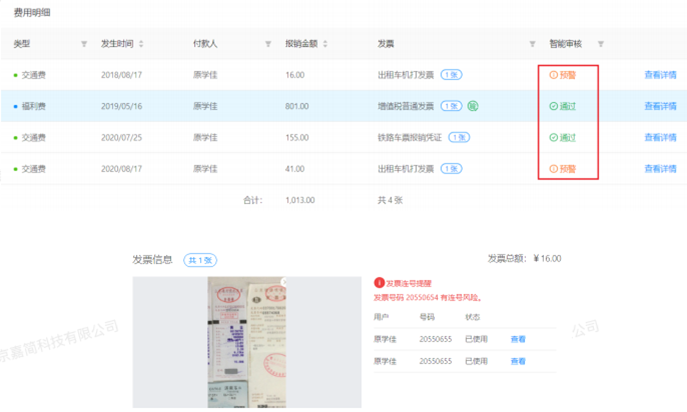
Task: Sort by the 发生时间 column arrows
Action: pyautogui.click(x=141, y=44)
